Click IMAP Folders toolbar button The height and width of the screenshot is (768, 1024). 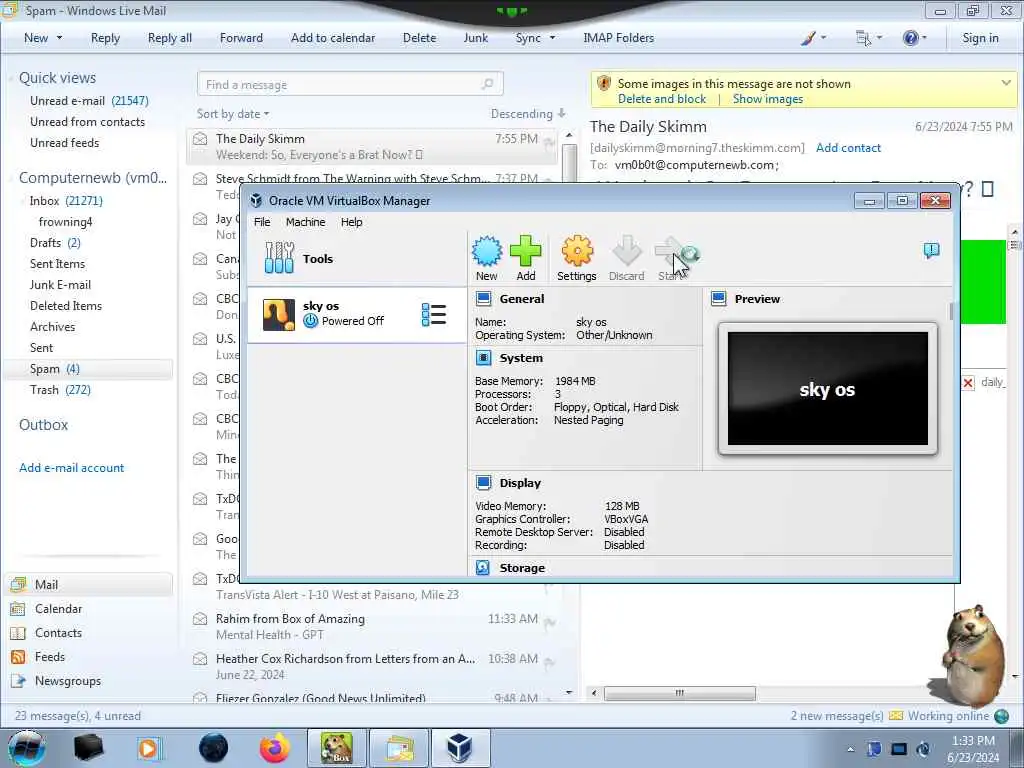point(618,38)
